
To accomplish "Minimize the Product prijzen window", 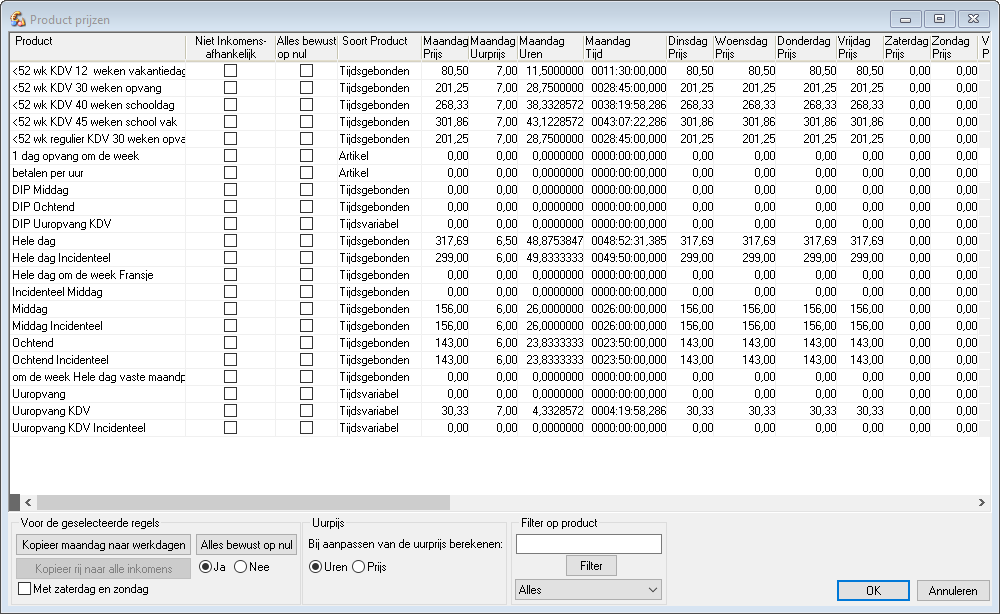I will click(x=906, y=19).
